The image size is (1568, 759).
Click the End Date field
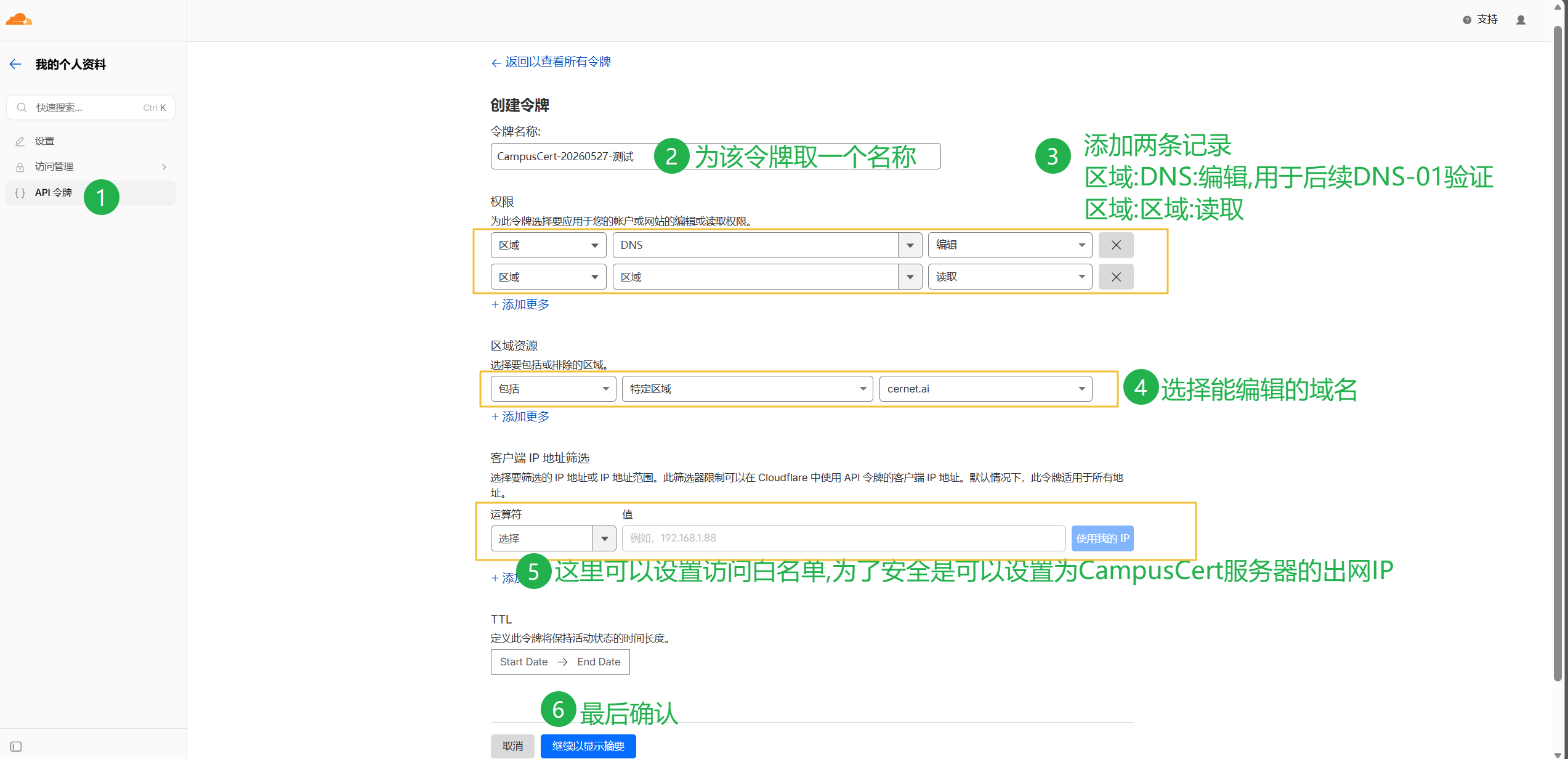tap(599, 662)
